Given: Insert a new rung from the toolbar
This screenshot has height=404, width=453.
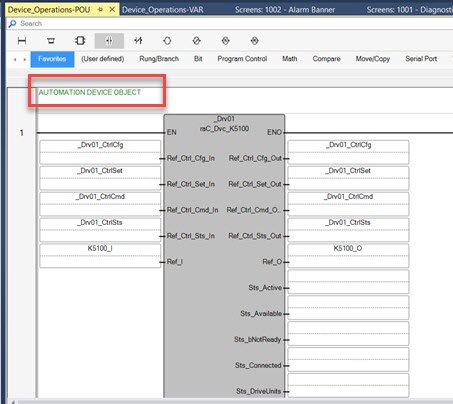Looking at the screenshot, I should point(22,41).
